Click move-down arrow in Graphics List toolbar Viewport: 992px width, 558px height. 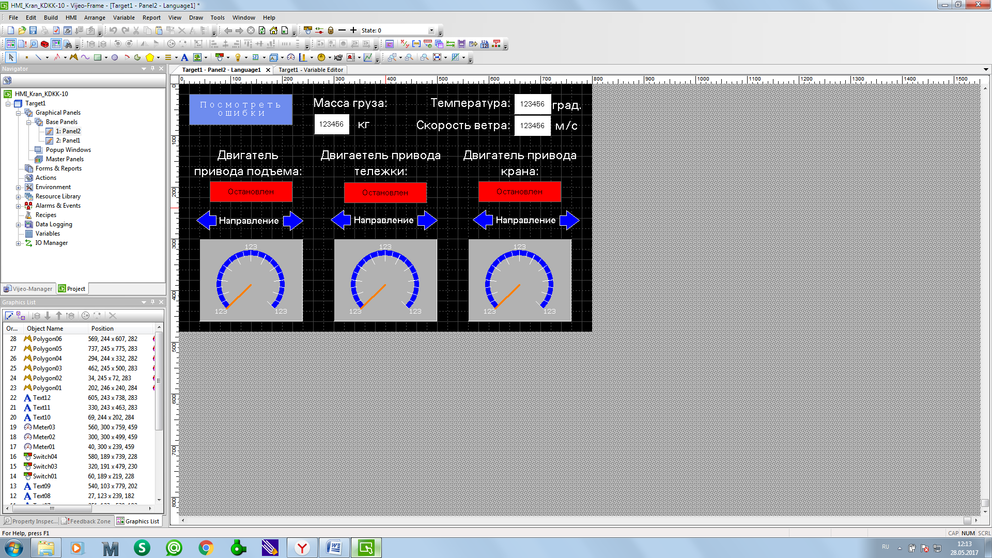(47, 315)
